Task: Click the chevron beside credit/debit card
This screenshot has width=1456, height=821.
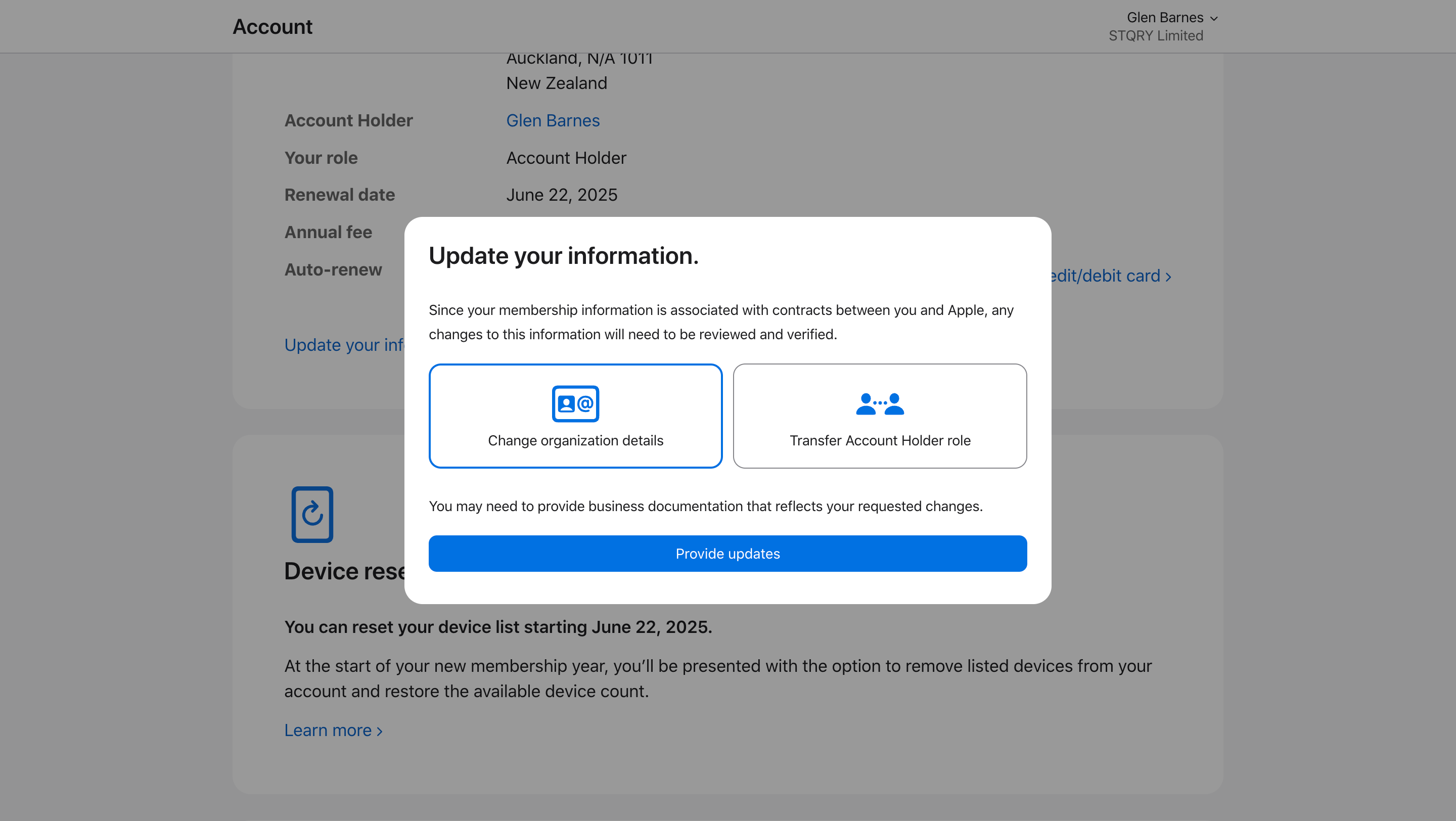Action: [x=1168, y=277]
